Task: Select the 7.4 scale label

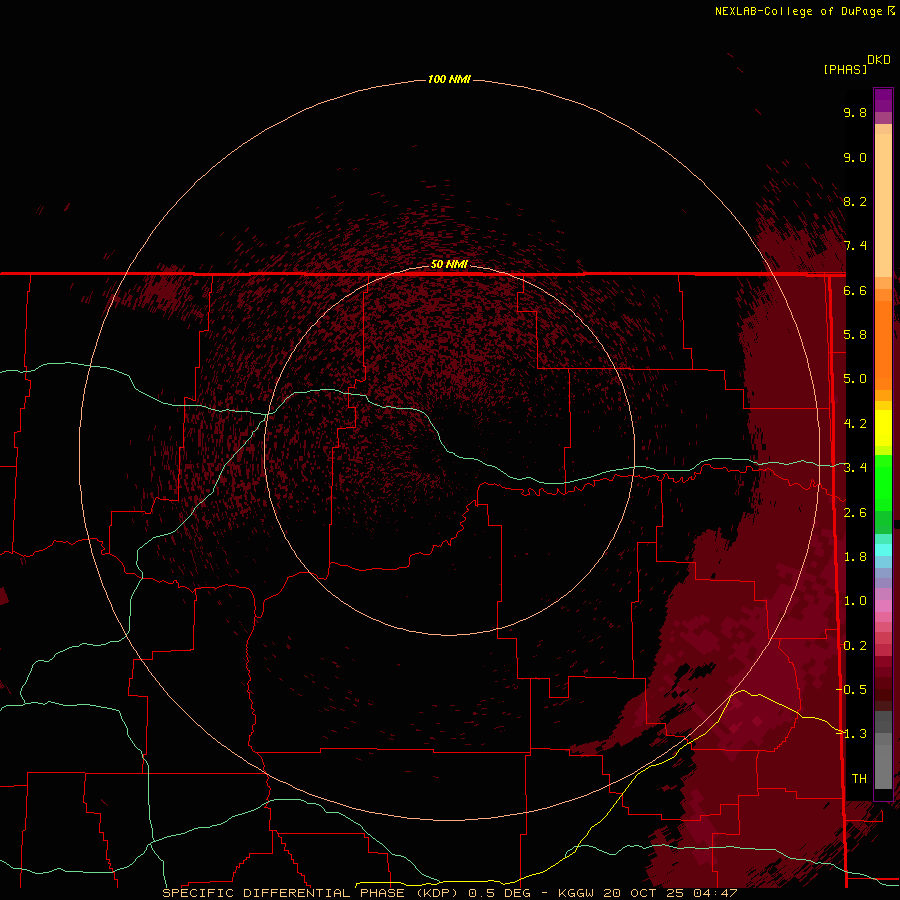Action: [x=855, y=246]
